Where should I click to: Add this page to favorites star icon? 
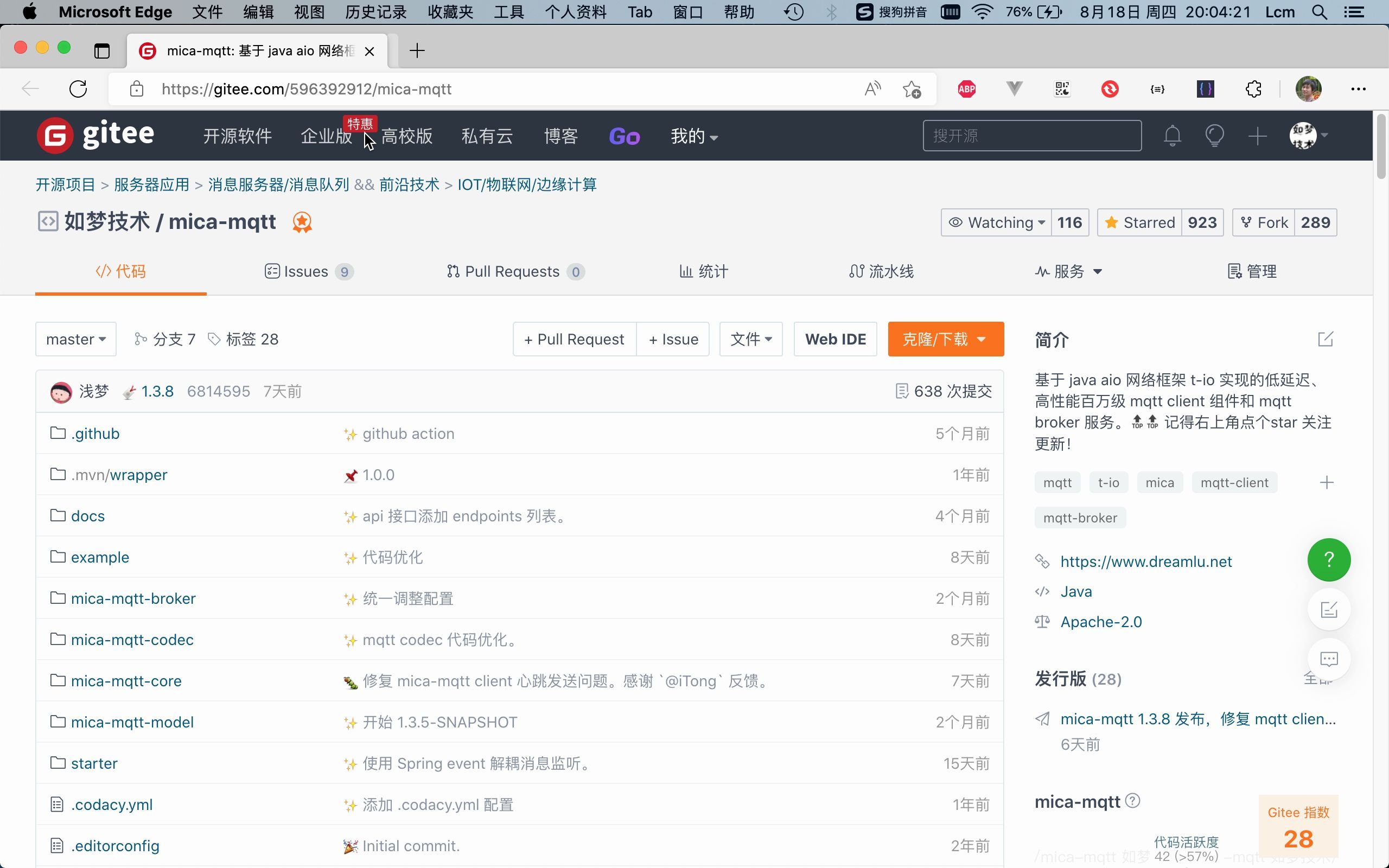(x=912, y=89)
